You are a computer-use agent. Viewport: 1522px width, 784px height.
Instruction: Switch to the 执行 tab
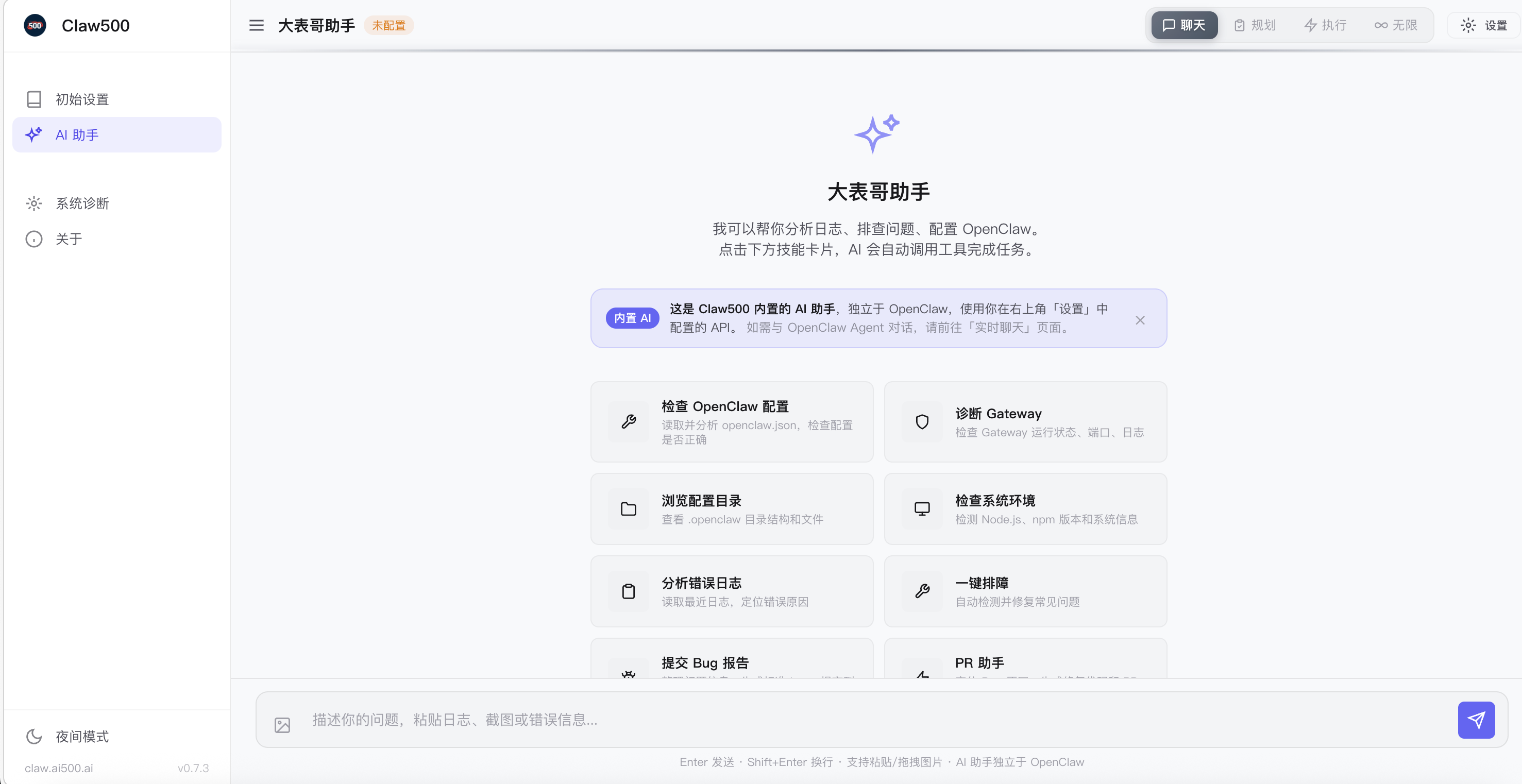click(x=1325, y=25)
